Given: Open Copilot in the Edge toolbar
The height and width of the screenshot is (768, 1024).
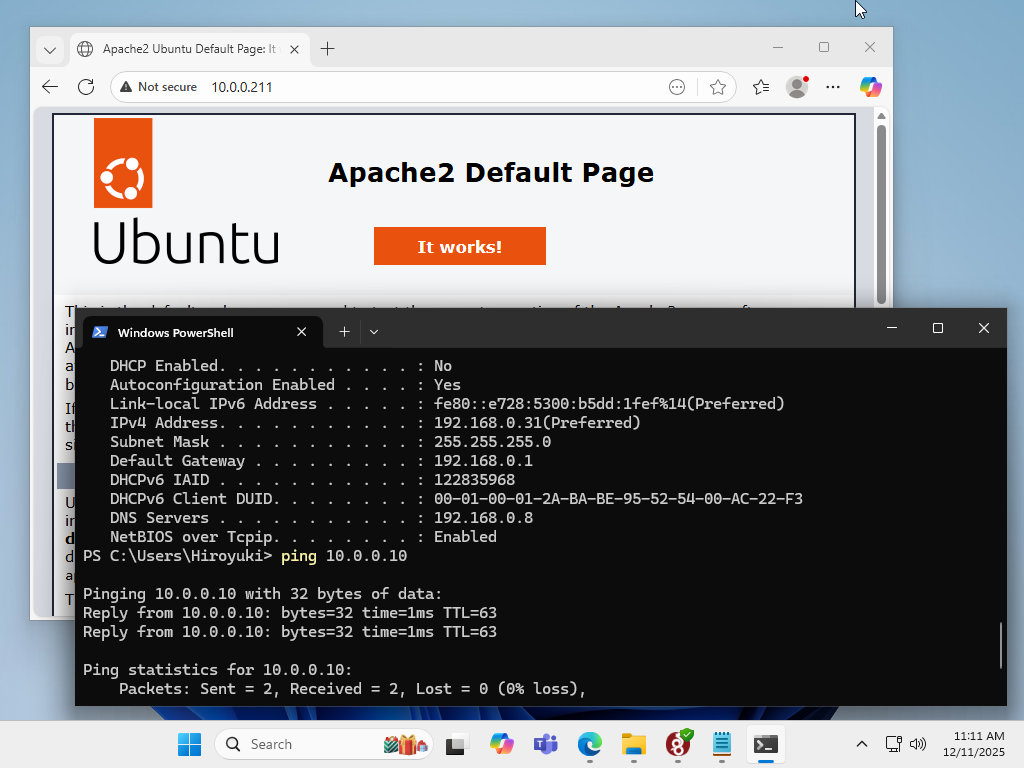Looking at the screenshot, I should point(870,87).
